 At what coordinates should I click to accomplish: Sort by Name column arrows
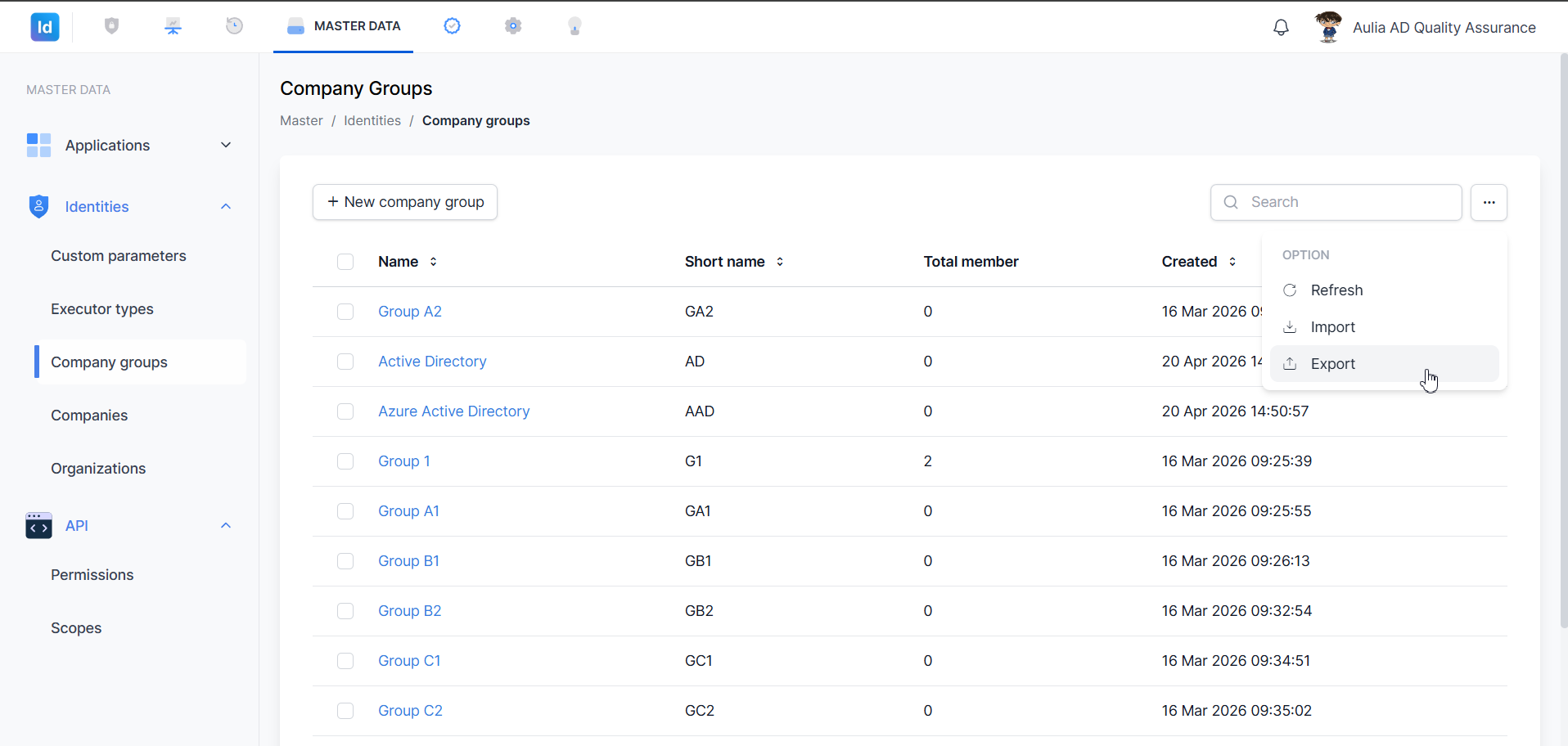pyautogui.click(x=433, y=262)
